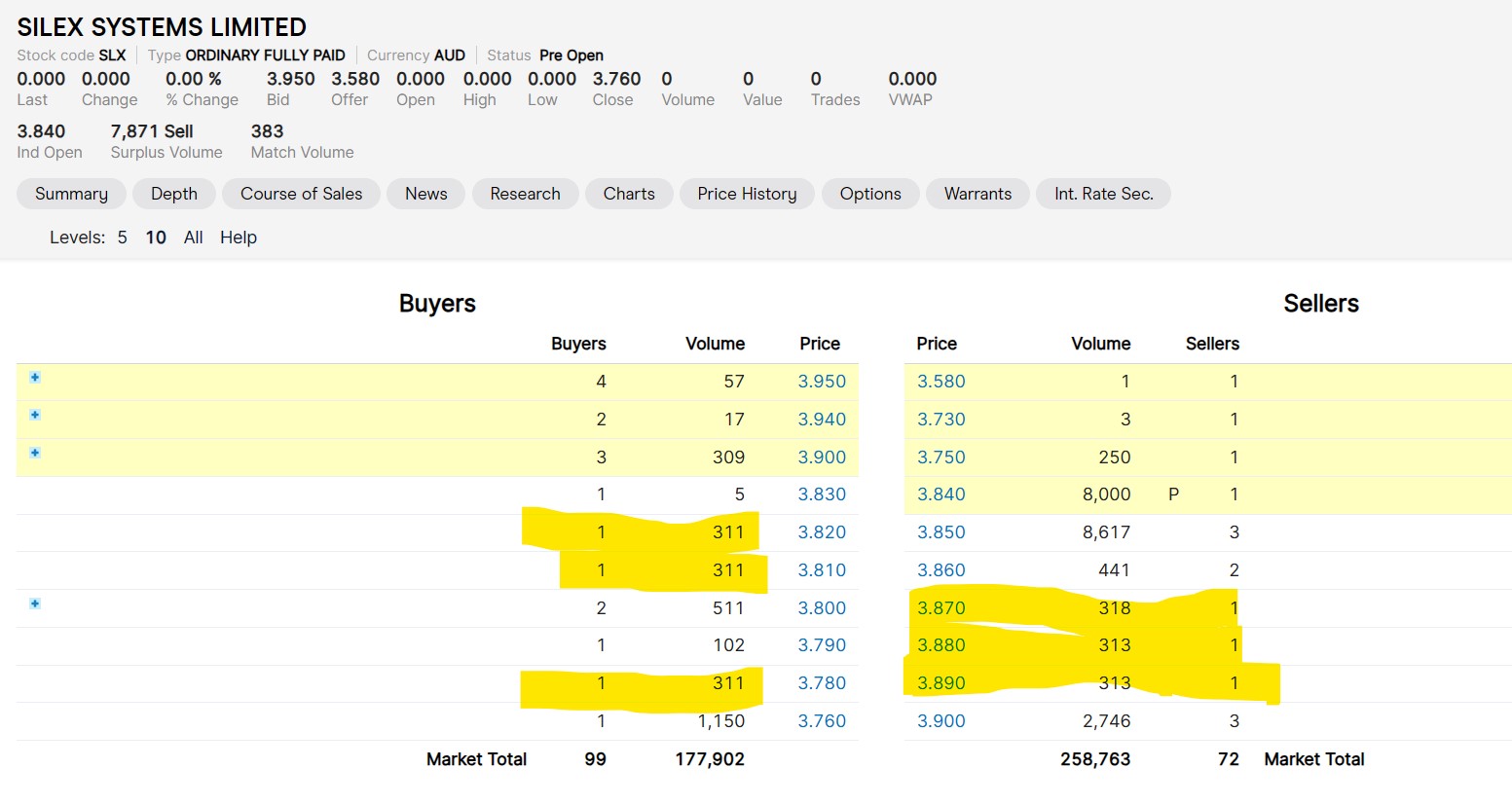Open the Warrants tab
The width and height of the screenshot is (1512, 805).
coord(978,194)
